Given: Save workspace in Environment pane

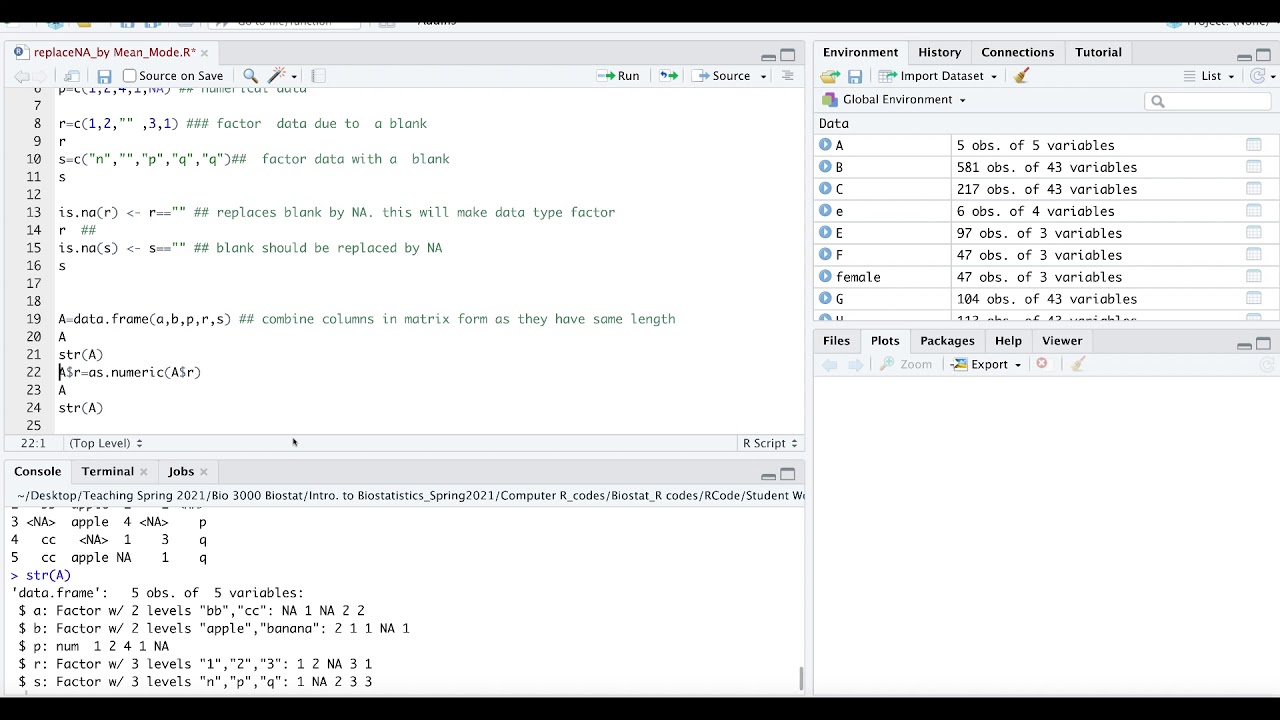Looking at the screenshot, I should coord(855,76).
